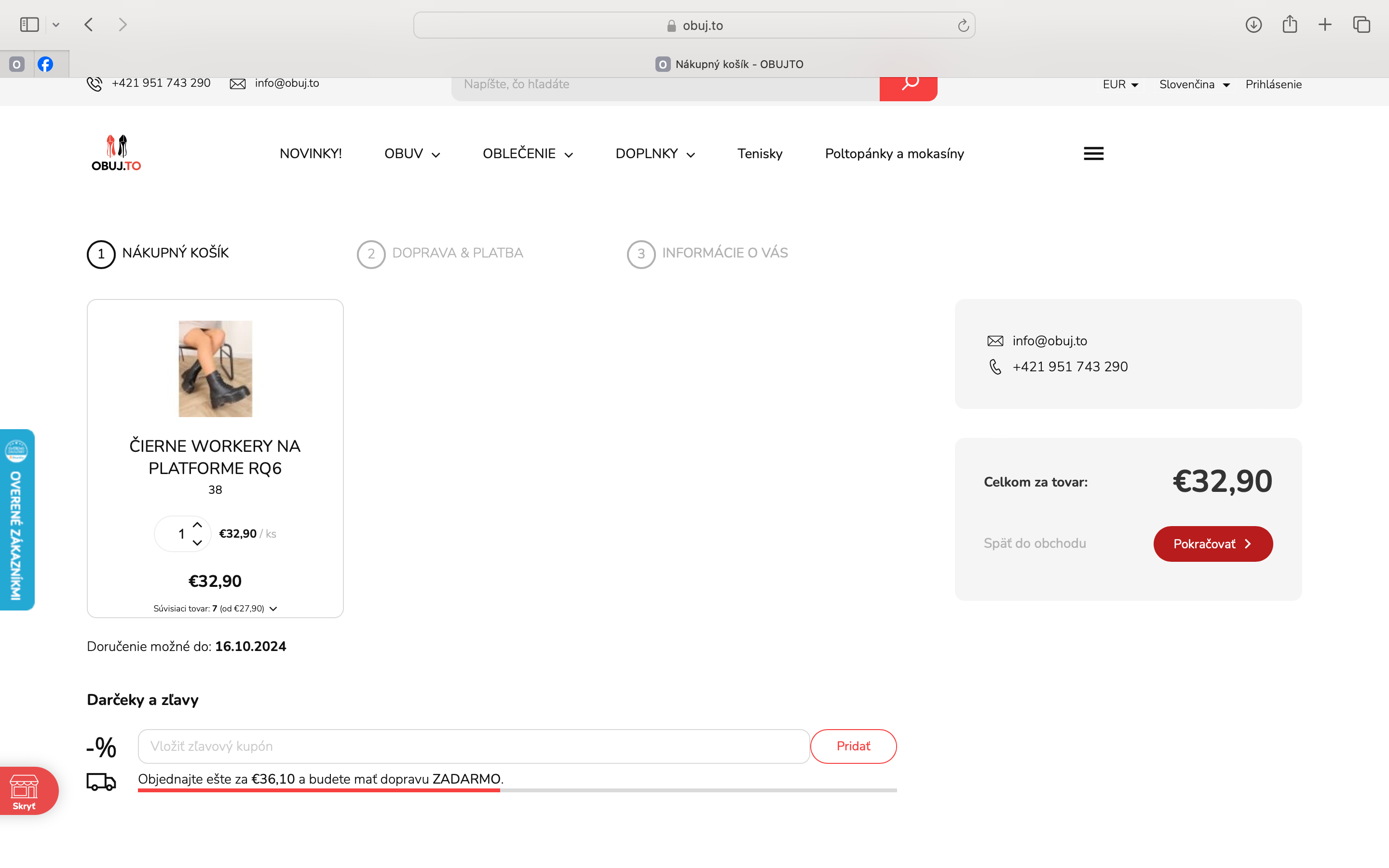Open the Safari downloads icon
This screenshot has height=868, width=1389.
pos(1253,25)
